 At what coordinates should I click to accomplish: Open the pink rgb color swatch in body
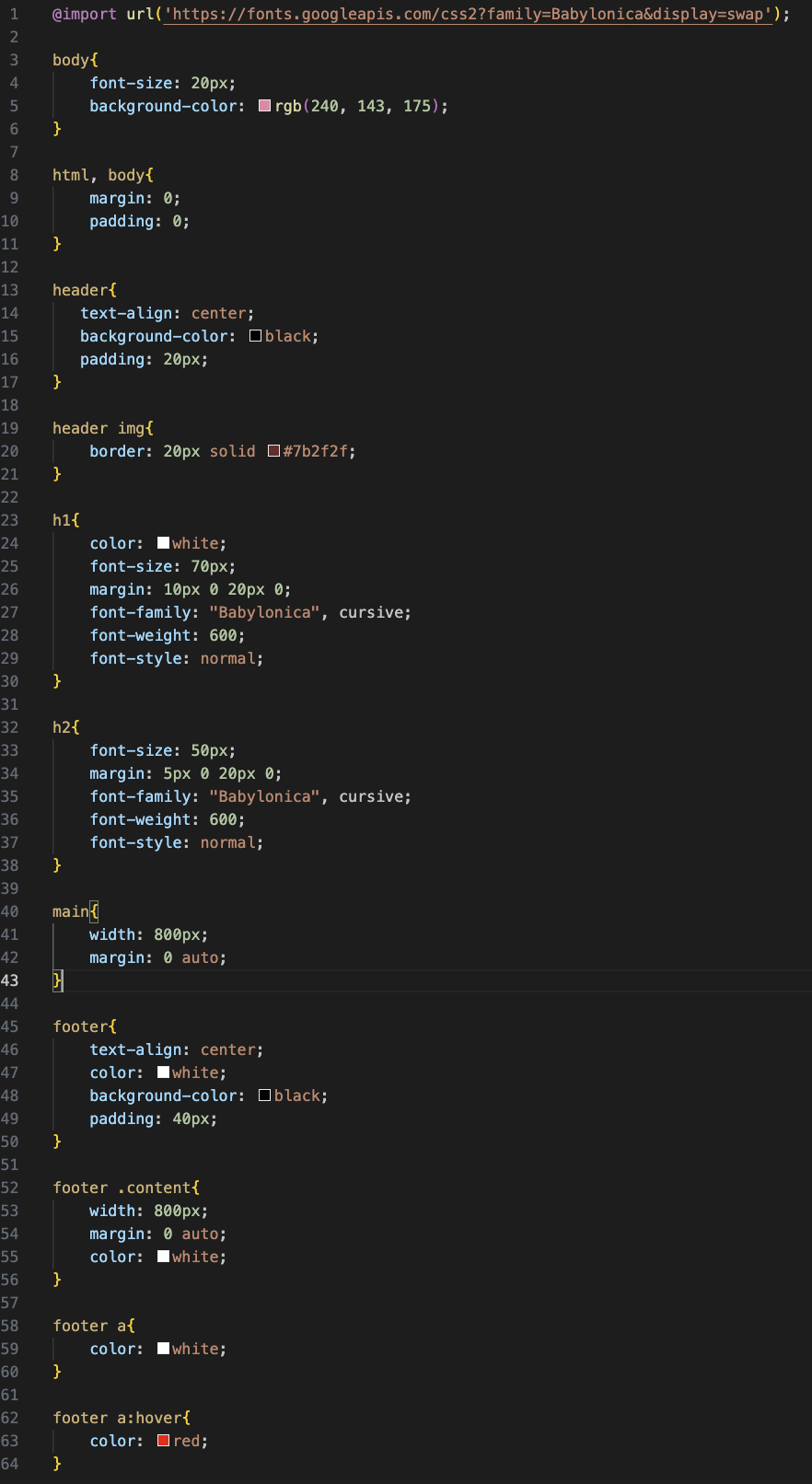pos(265,106)
